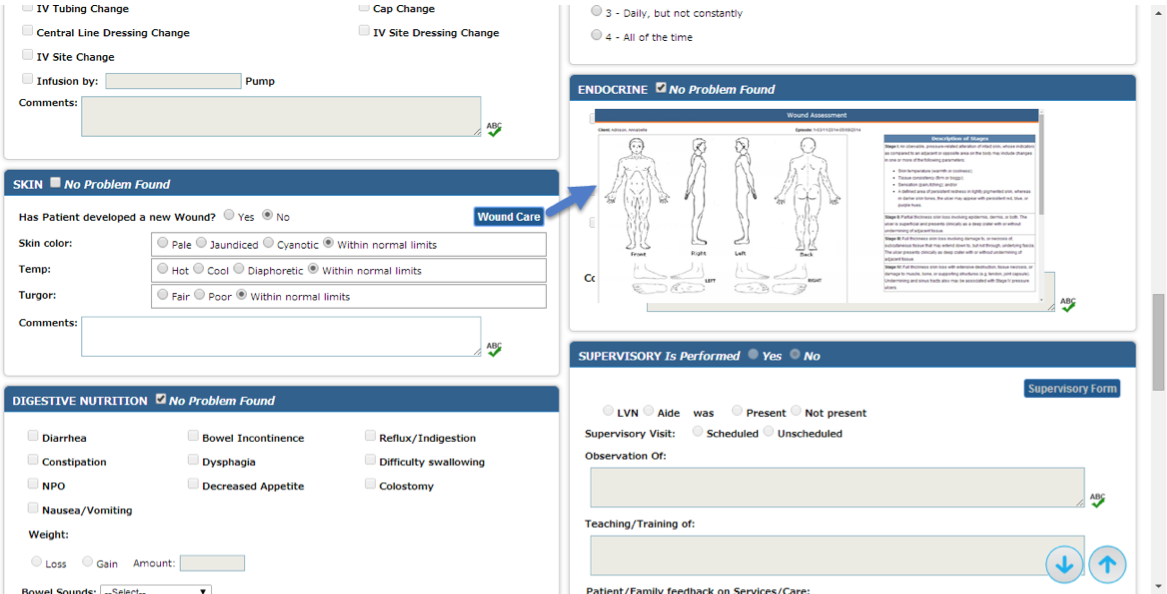Check the Decreased Appetite checkbox
Viewport: 1167px width, 594px height.
193,484
